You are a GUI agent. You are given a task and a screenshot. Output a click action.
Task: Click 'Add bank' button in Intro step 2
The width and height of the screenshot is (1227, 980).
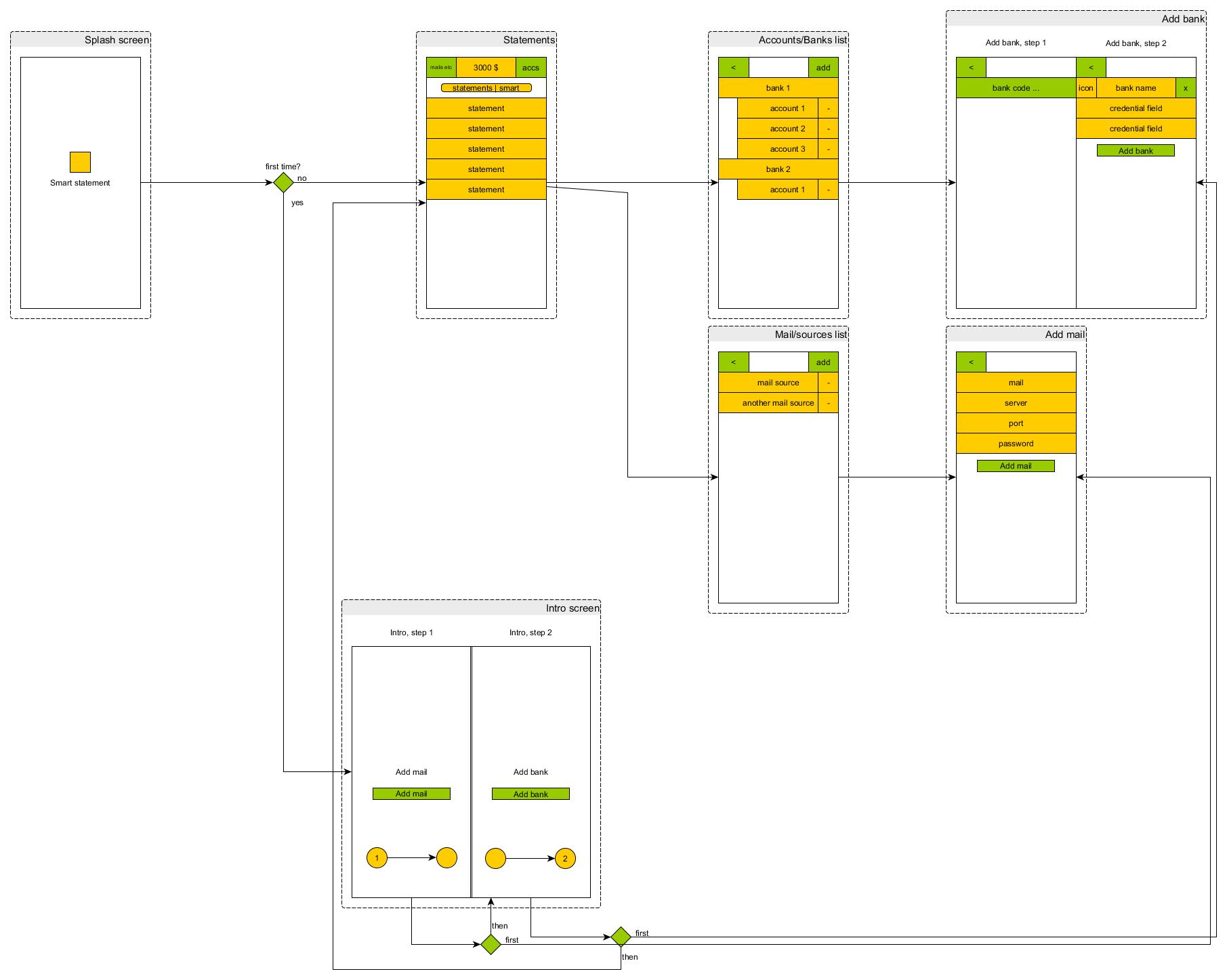click(x=531, y=794)
